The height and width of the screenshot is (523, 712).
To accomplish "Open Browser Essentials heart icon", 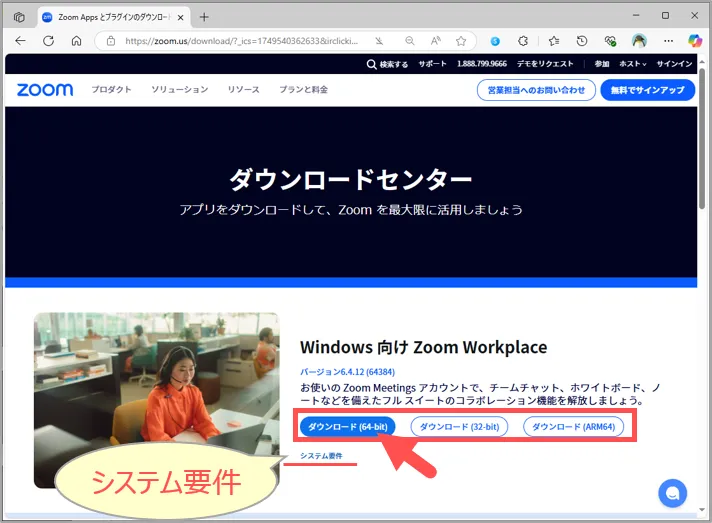I will pos(610,41).
